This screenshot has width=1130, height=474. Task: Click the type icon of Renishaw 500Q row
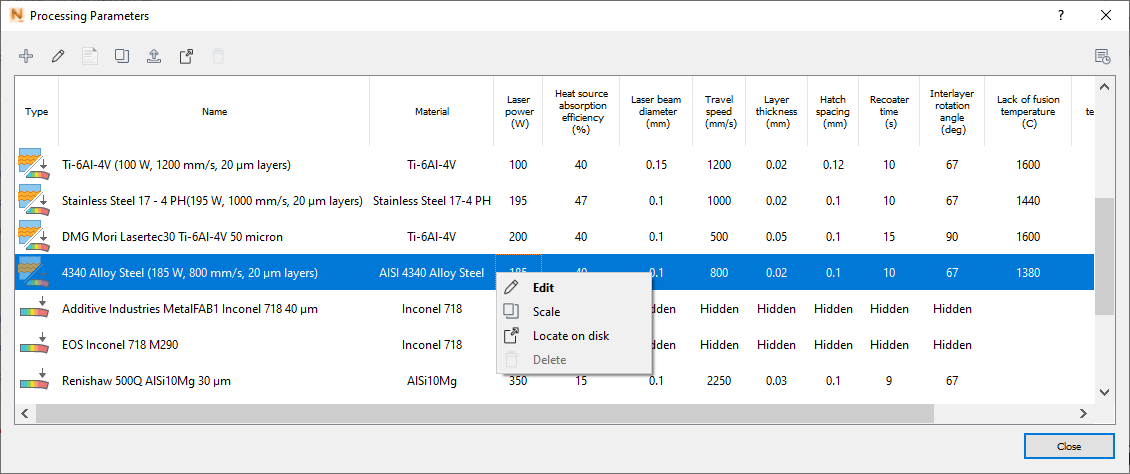(36, 381)
